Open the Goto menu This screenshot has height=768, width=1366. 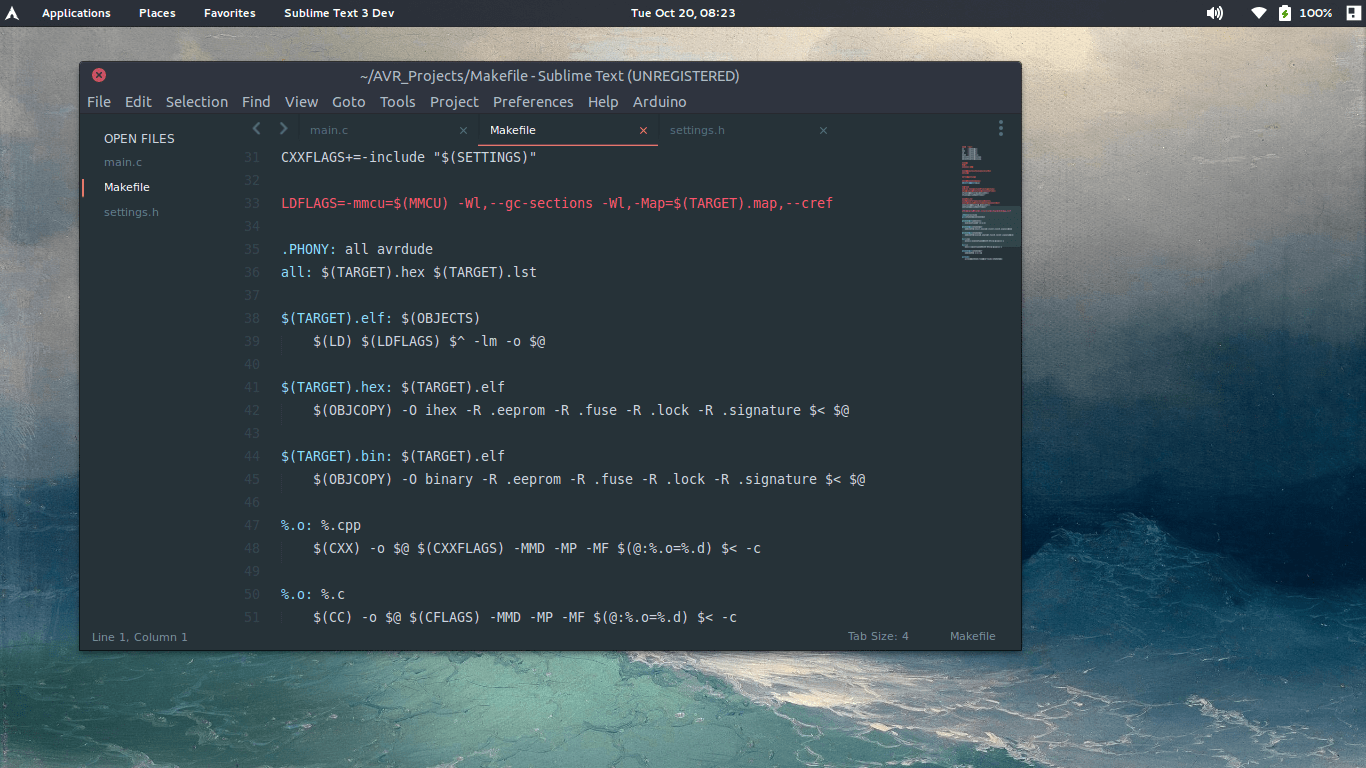click(349, 102)
